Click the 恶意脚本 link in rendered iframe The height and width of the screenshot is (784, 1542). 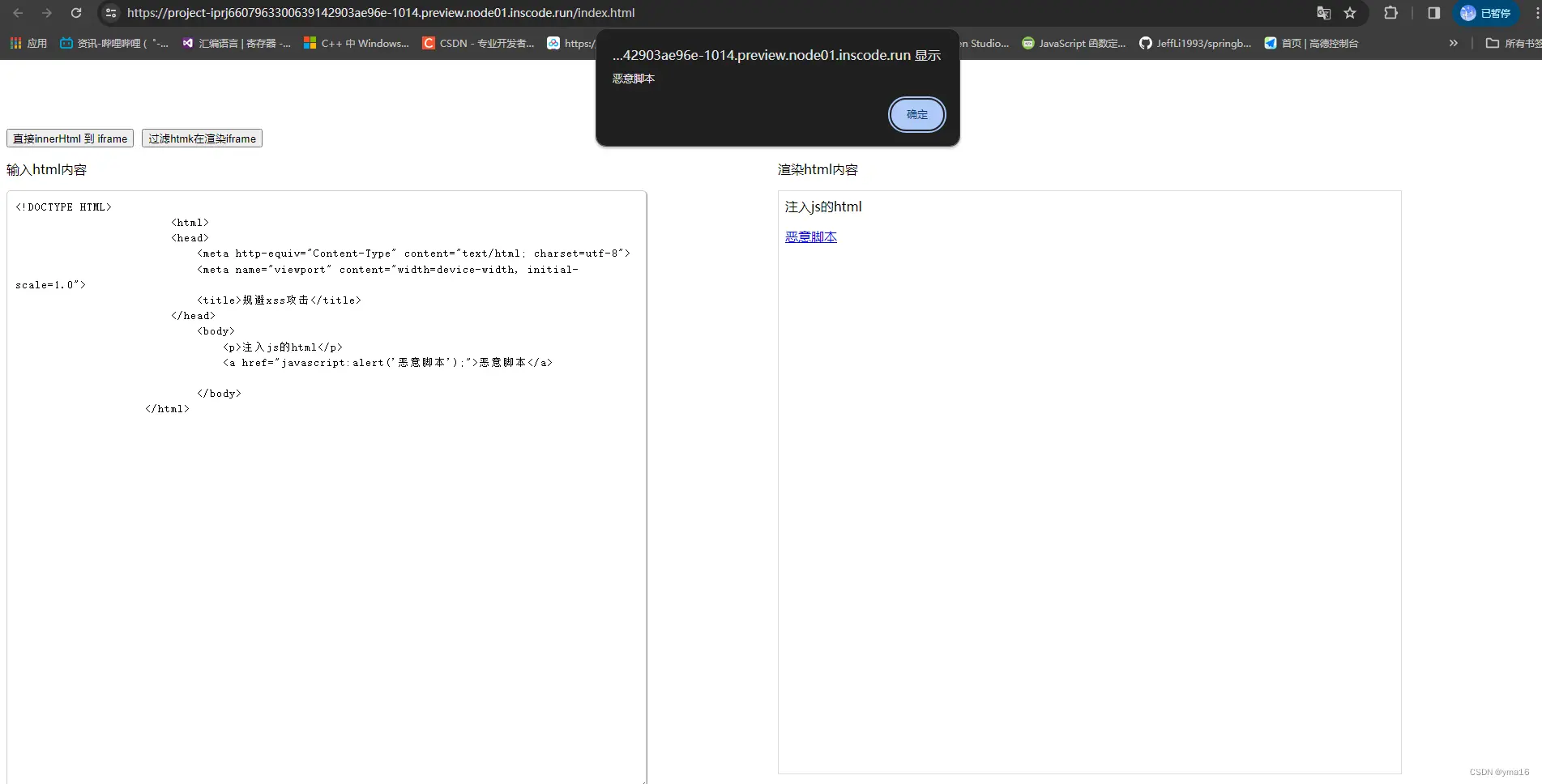811,236
